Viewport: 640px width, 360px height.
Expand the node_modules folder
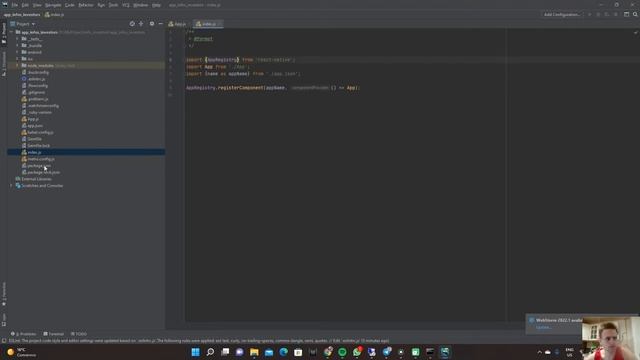coord(17,65)
